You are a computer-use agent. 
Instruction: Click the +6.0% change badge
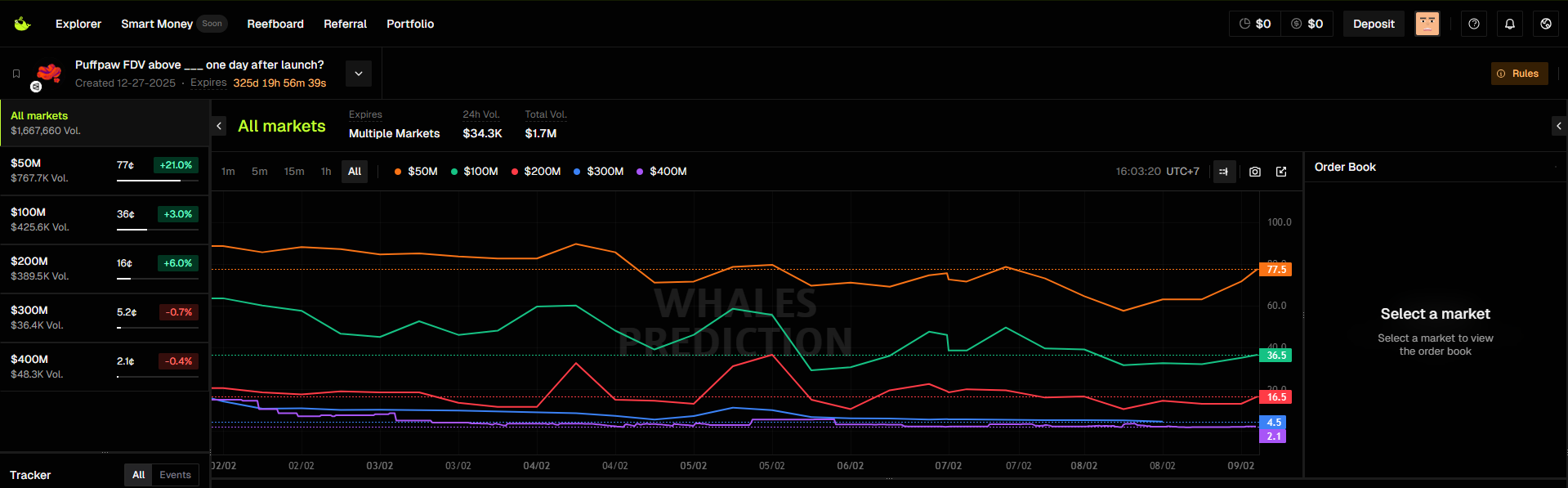click(x=178, y=263)
